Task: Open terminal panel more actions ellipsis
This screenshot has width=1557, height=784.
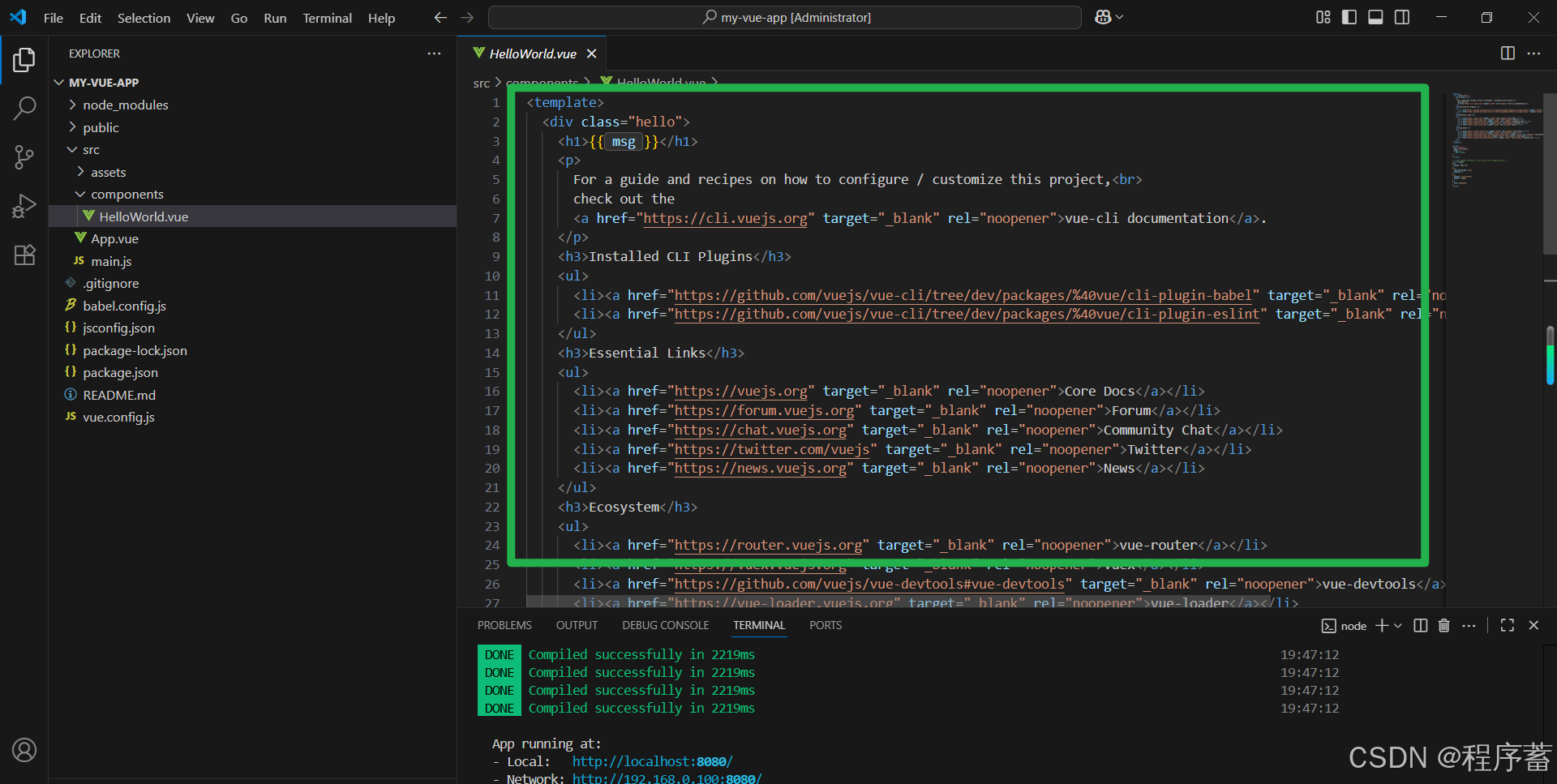Action: 1469,625
